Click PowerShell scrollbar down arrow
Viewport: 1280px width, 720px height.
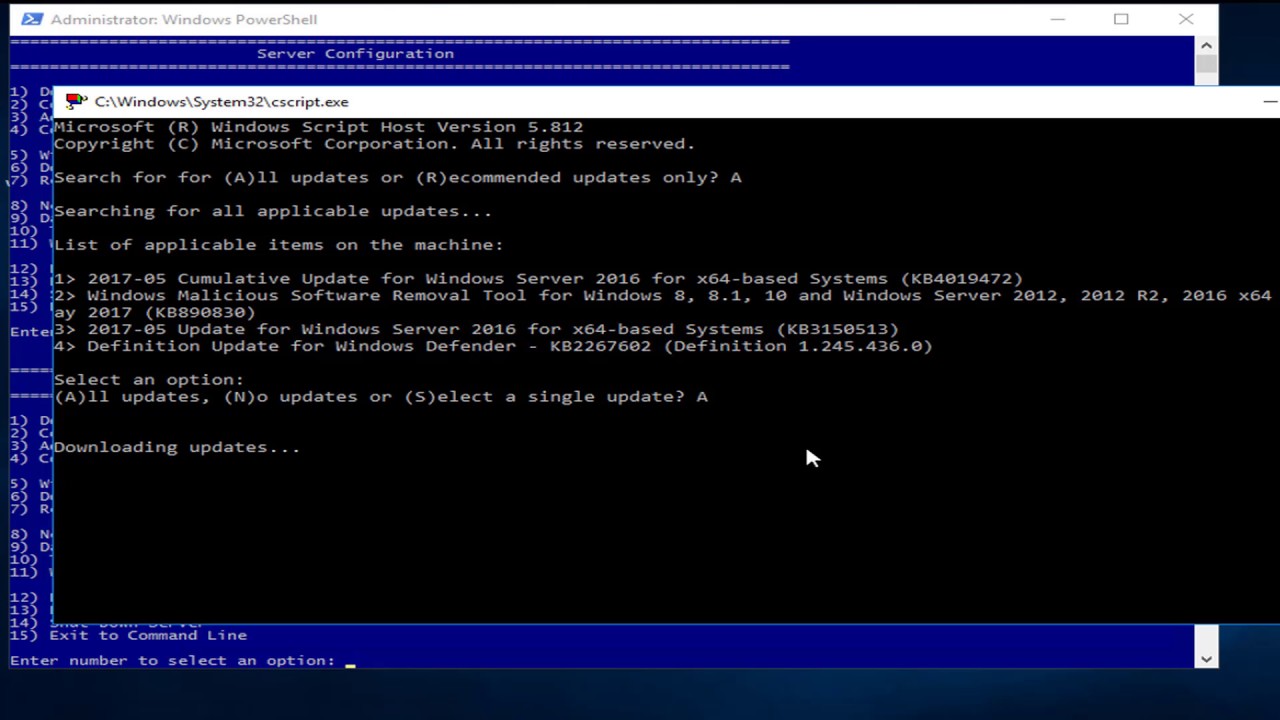[x=1206, y=658]
